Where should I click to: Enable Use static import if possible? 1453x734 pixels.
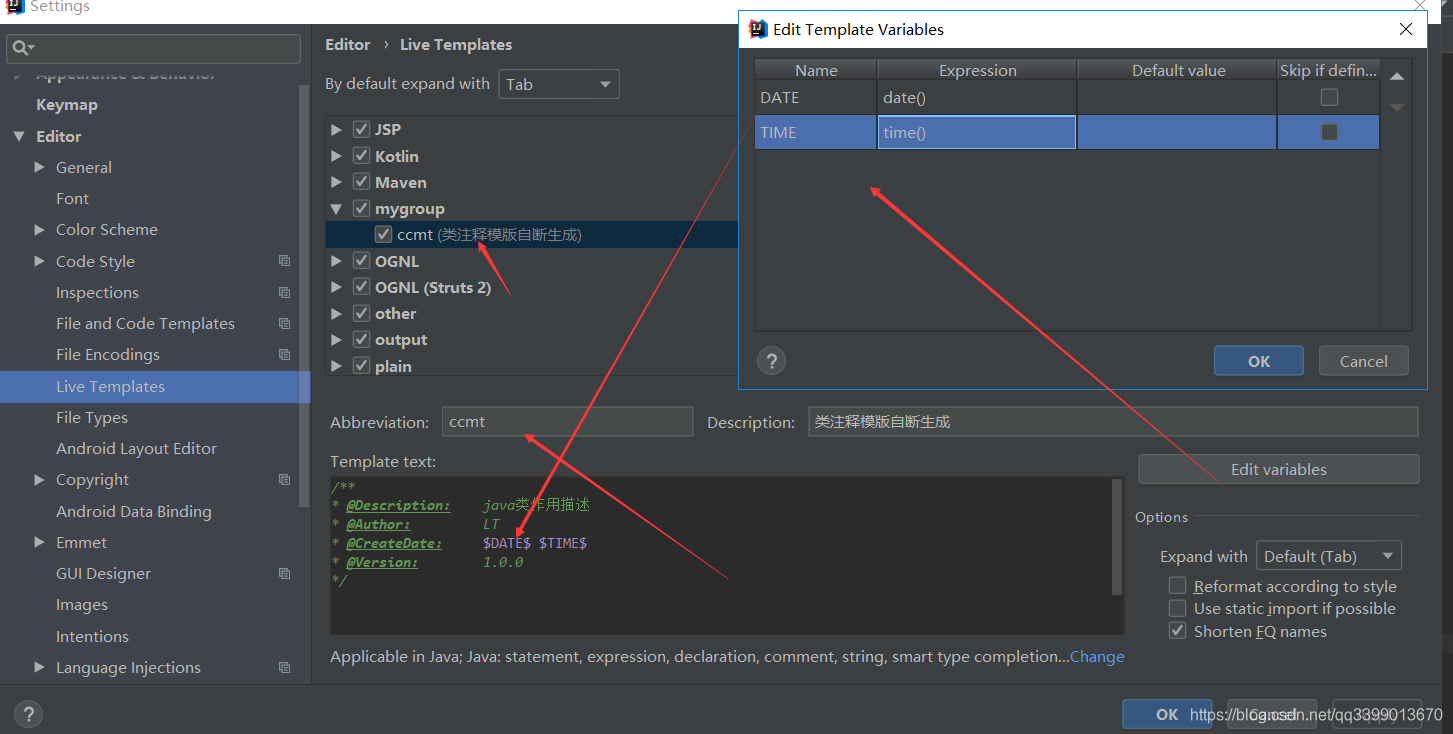click(x=1178, y=608)
